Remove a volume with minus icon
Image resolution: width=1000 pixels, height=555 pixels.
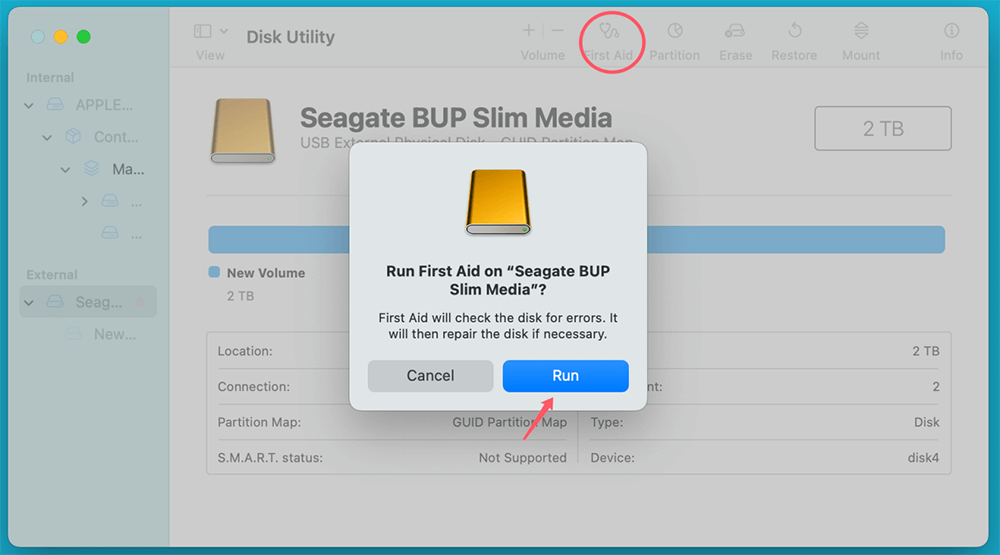point(557,31)
